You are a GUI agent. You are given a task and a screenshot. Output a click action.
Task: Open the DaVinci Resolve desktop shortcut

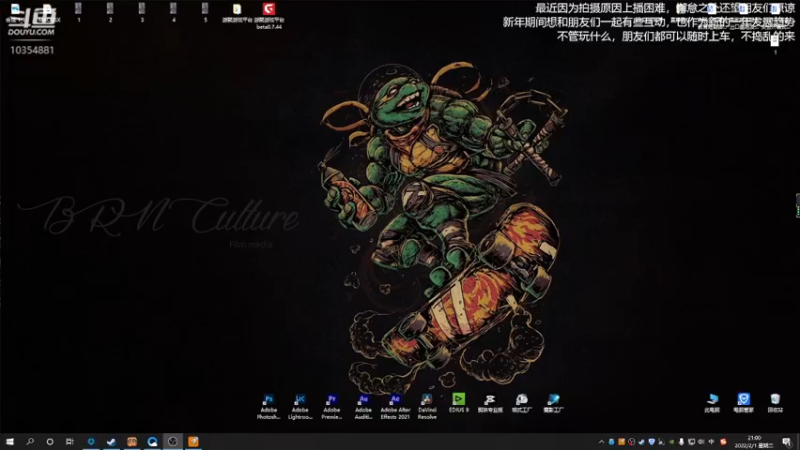pyautogui.click(x=427, y=406)
